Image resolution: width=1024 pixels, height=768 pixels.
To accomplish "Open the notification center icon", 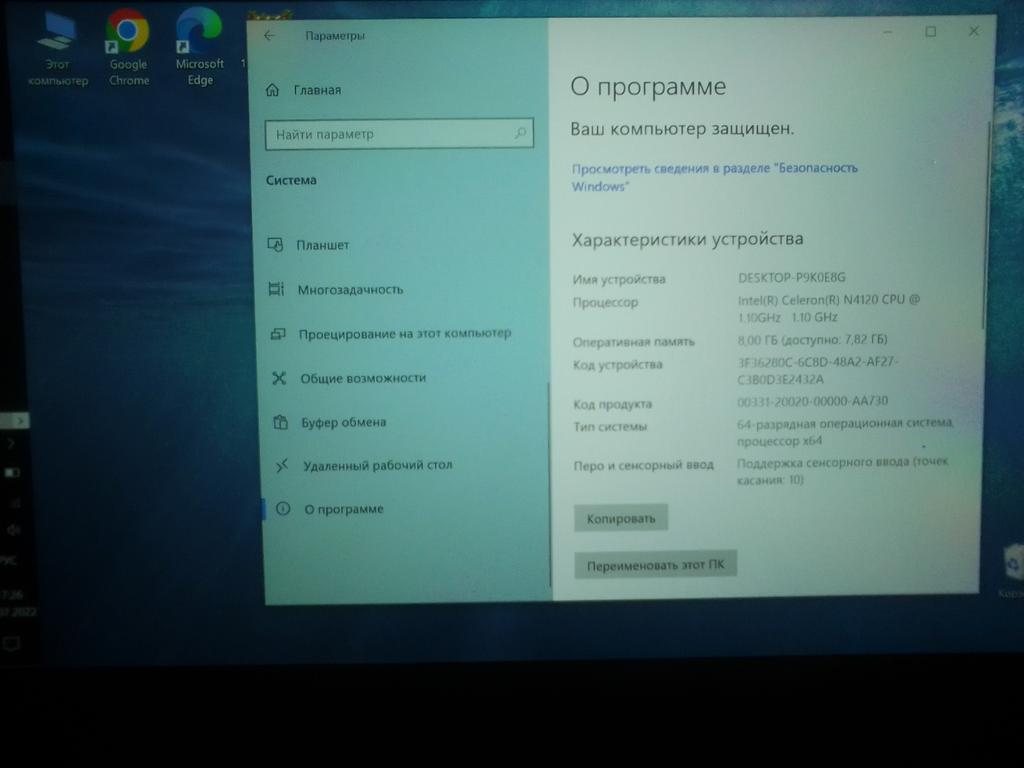I will pos(12,642).
